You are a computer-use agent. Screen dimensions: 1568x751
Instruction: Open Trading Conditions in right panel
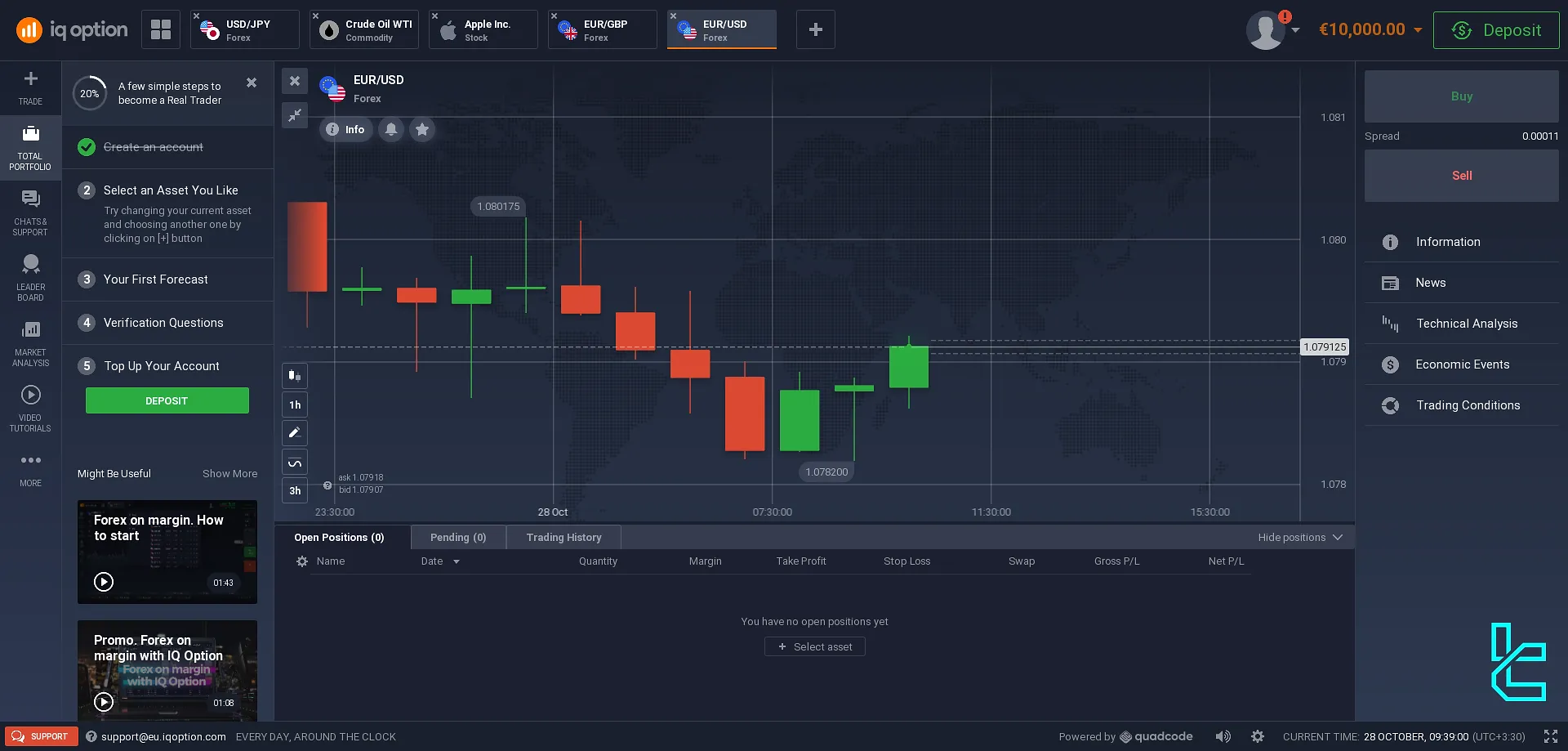click(1461, 405)
